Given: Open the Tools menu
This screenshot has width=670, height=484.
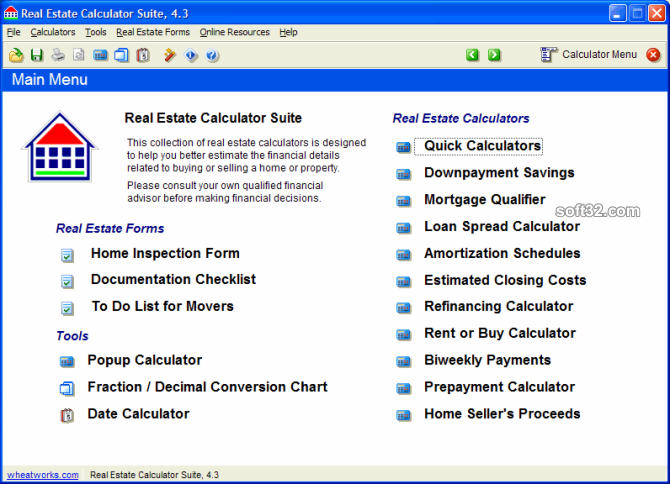Looking at the screenshot, I should [x=96, y=32].
